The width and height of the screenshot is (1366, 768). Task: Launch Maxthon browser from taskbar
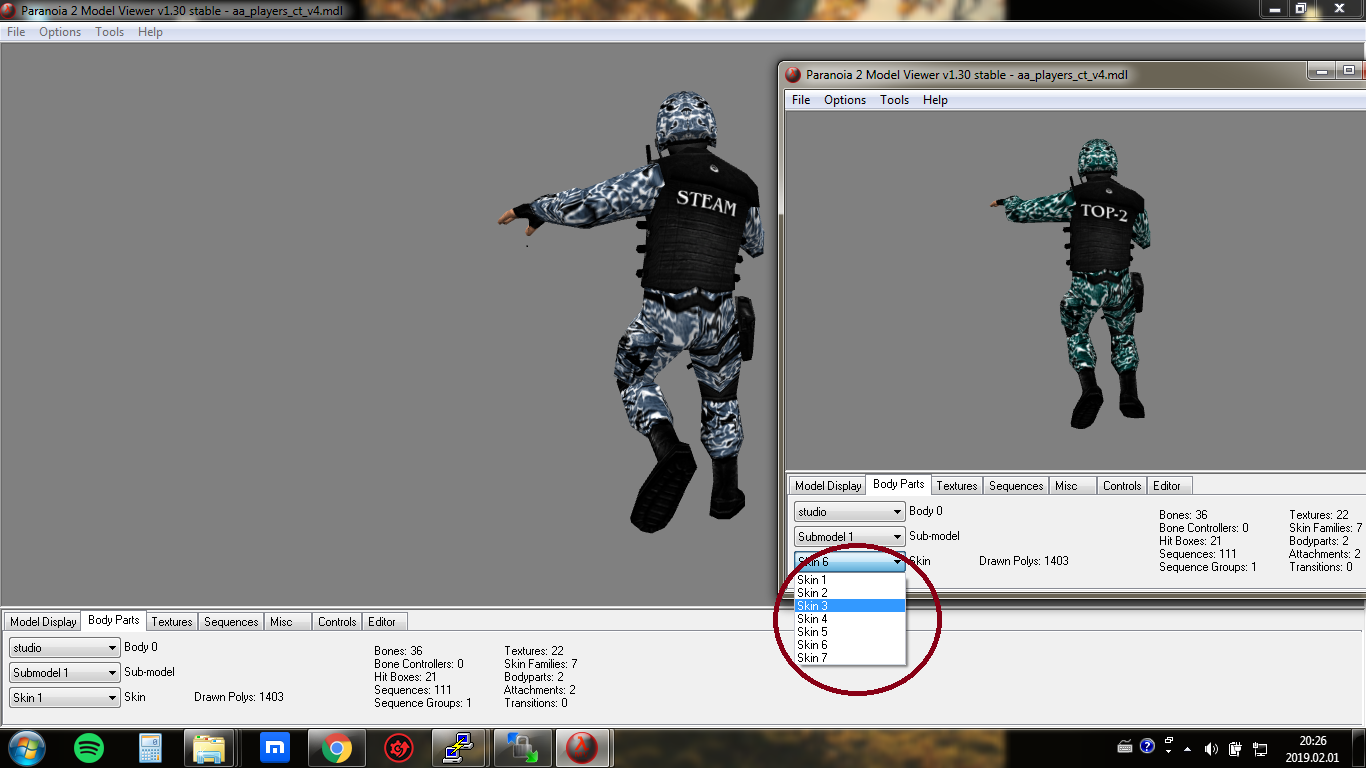tap(274, 748)
